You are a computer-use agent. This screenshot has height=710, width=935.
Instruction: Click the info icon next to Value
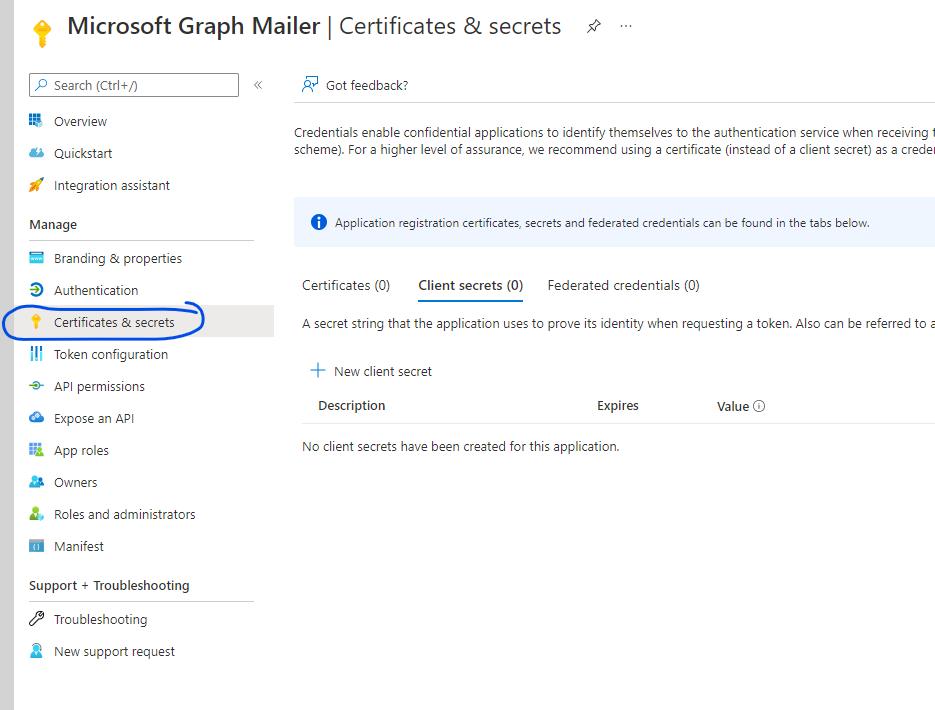(758, 406)
